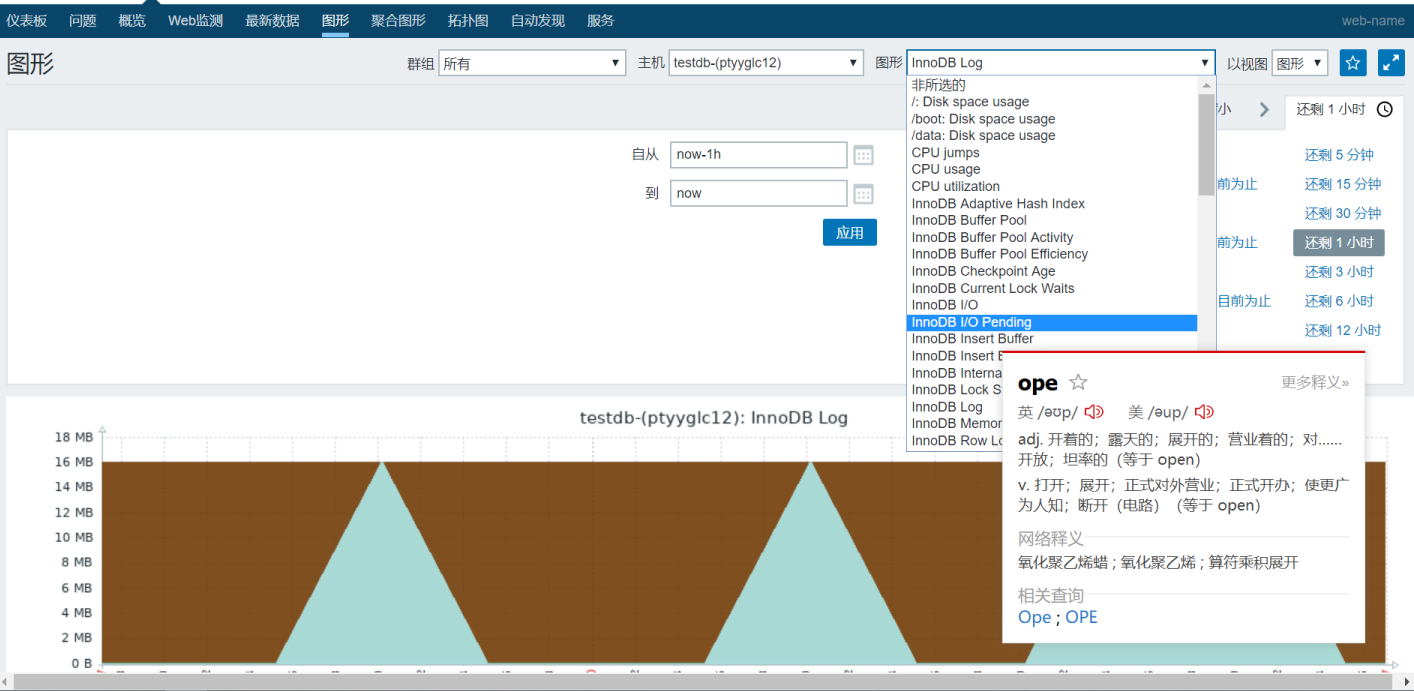Open 概览 in top navigation
The width and height of the screenshot is (1414, 691).
click(131, 20)
